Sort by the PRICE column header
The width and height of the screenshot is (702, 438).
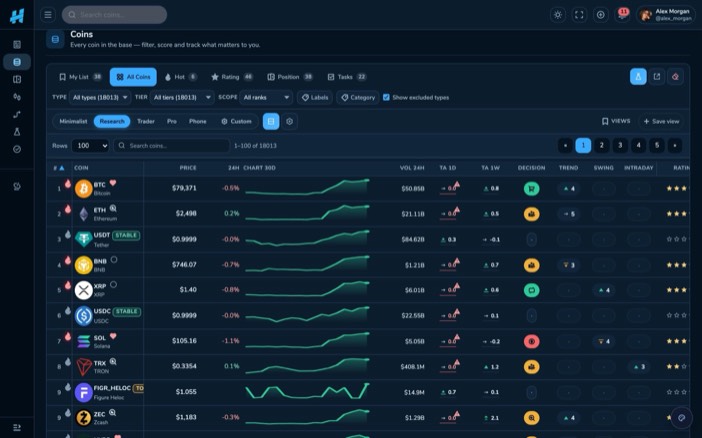[x=188, y=168]
